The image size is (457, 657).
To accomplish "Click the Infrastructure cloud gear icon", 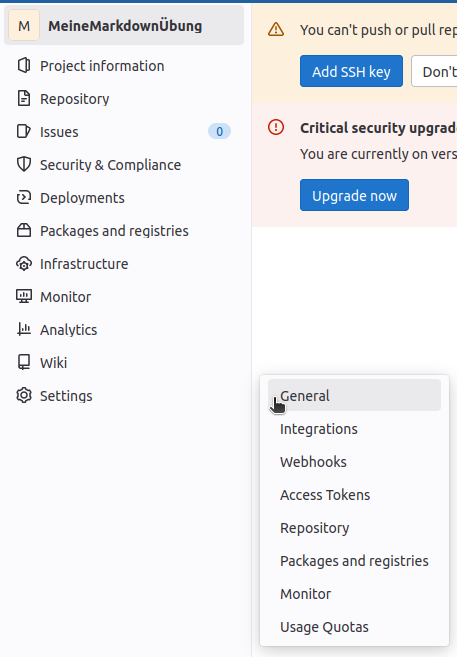I will (x=24, y=264).
